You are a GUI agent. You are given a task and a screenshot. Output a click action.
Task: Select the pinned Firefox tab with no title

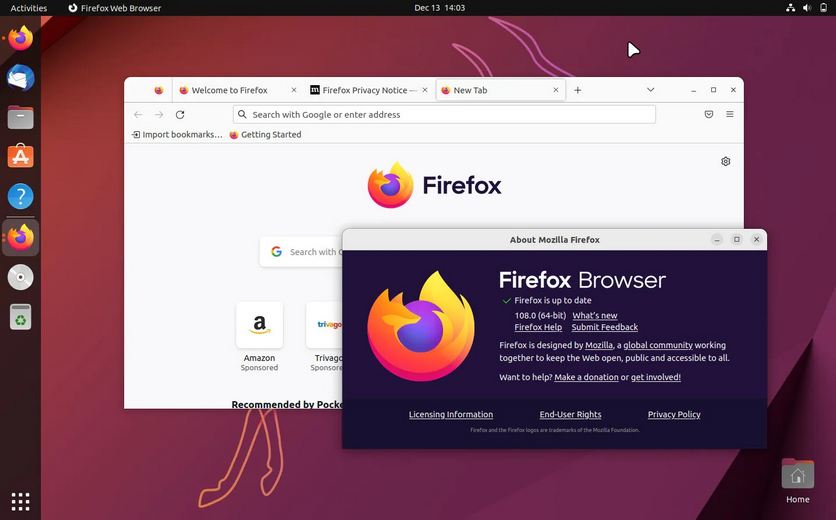[x=158, y=90]
